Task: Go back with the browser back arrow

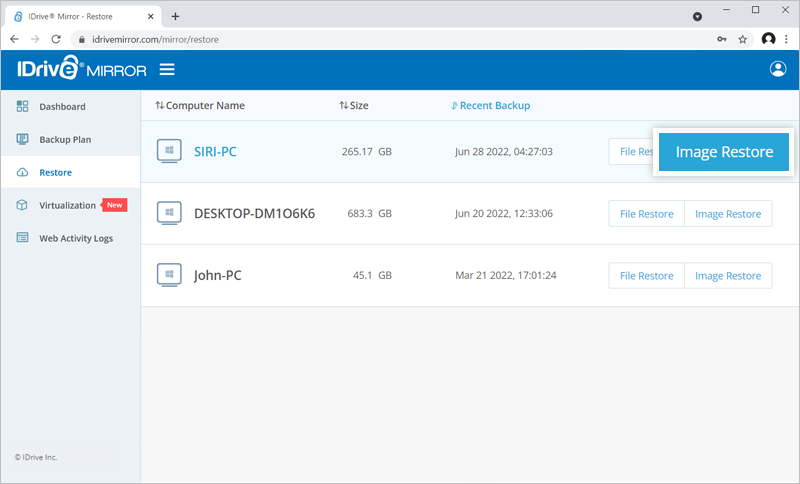Action: (x=14, y=39)
